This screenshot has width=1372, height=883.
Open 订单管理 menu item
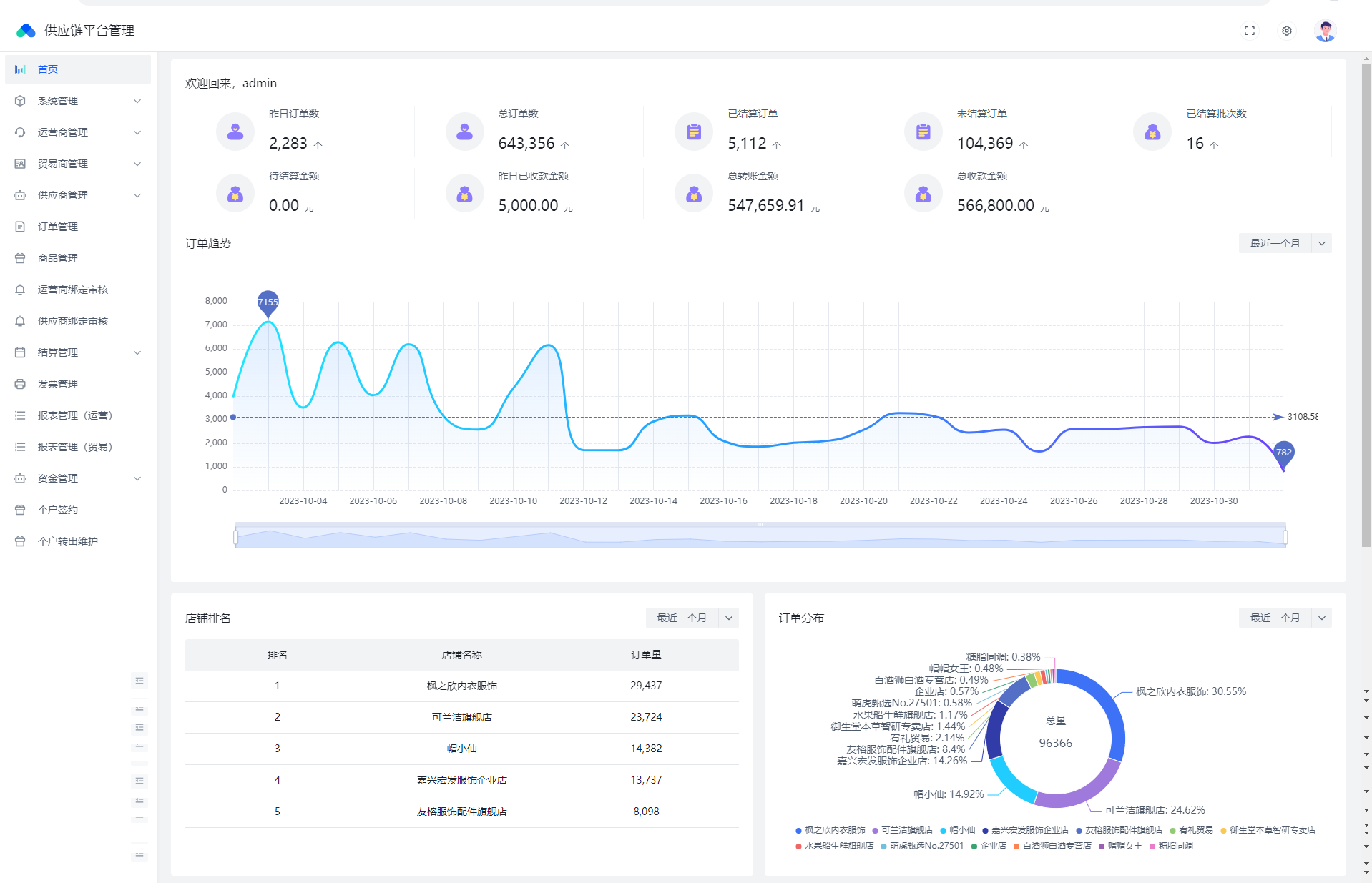(78, 227)
